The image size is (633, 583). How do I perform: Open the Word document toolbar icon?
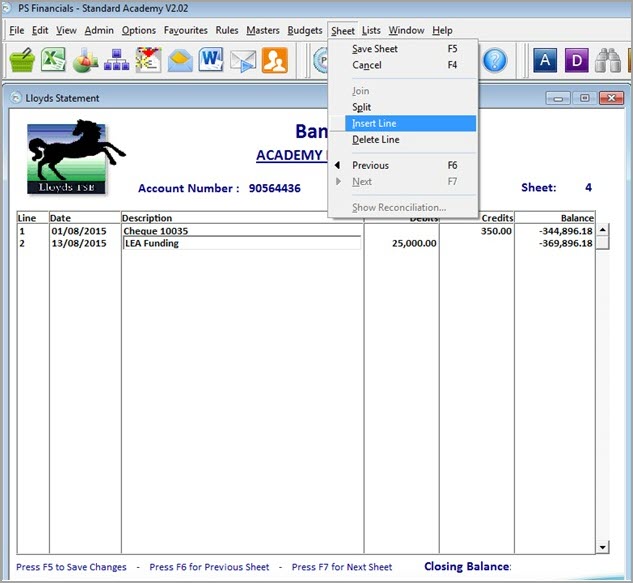tap(211, 61)
